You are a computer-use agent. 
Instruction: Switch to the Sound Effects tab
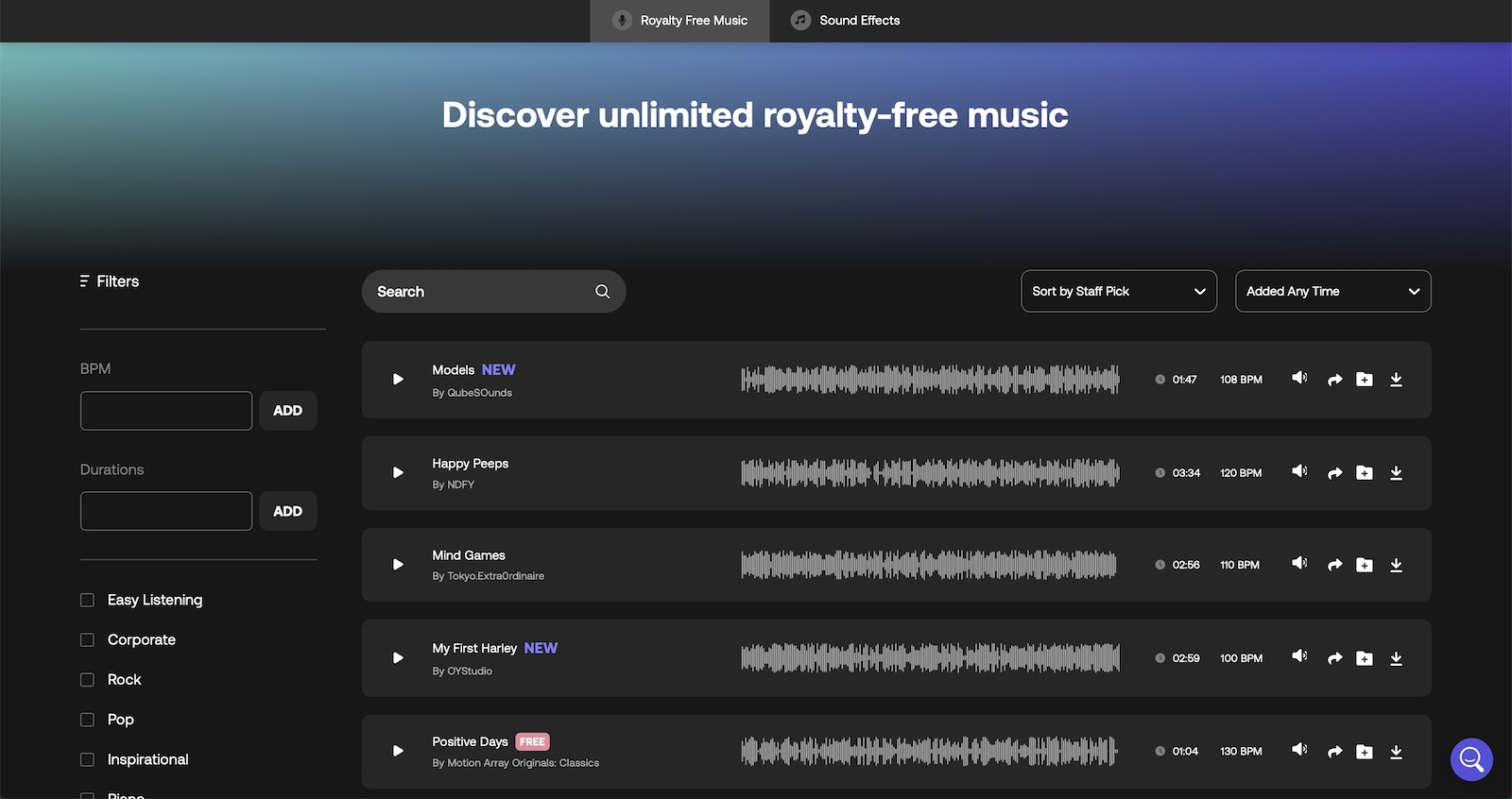(x=846, y=21)
